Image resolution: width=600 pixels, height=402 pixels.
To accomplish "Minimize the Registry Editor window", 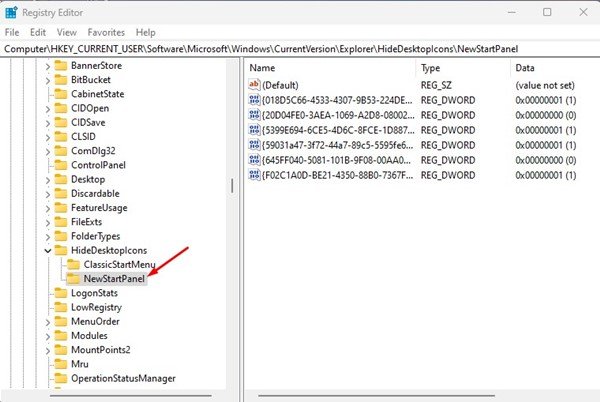I will (512, 12).
